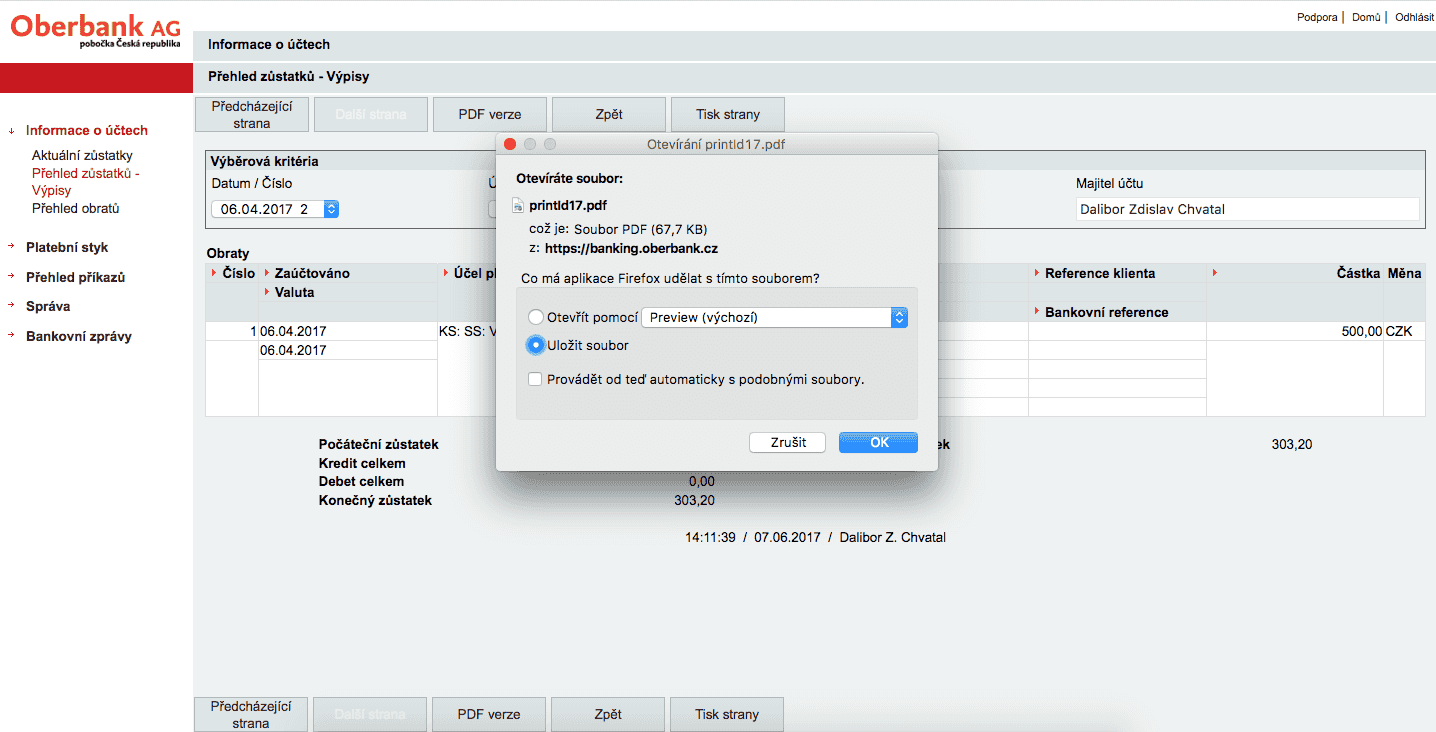Click the bottom Předcházející strana button
Viewport: 1436px width, 732px height.
(x=250, y=714)
